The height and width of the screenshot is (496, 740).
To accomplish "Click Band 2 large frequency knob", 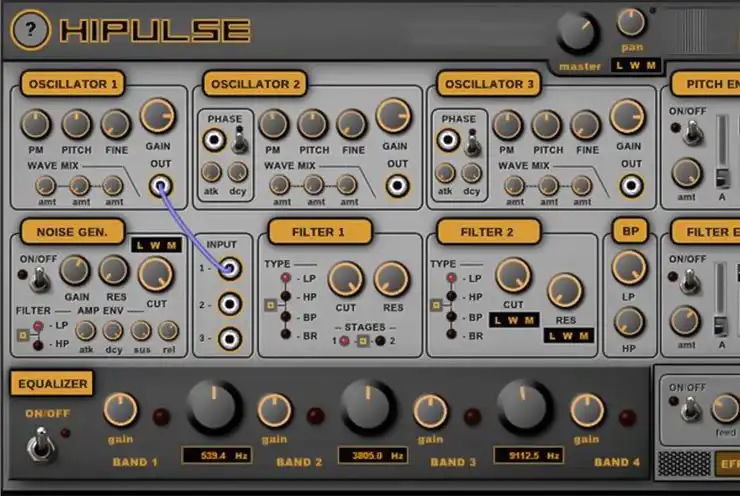I will (x=368, y=407).
